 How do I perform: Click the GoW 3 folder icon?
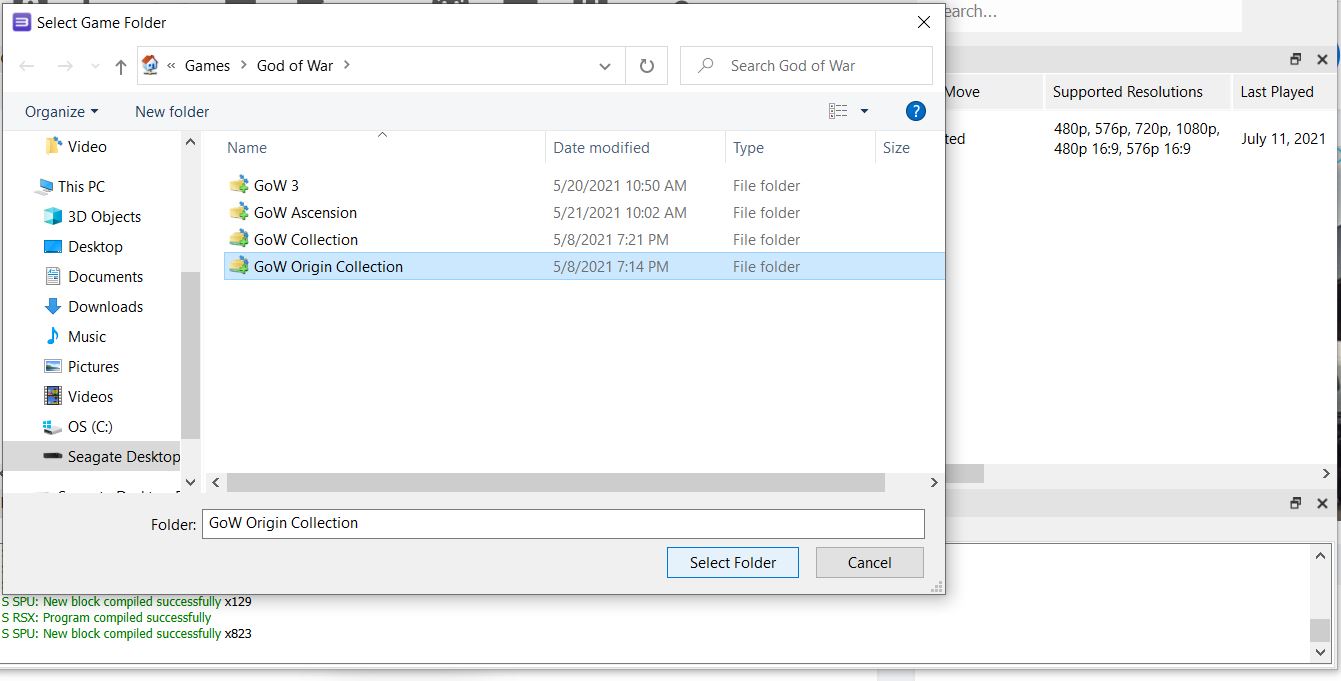(x=238, y=185)
